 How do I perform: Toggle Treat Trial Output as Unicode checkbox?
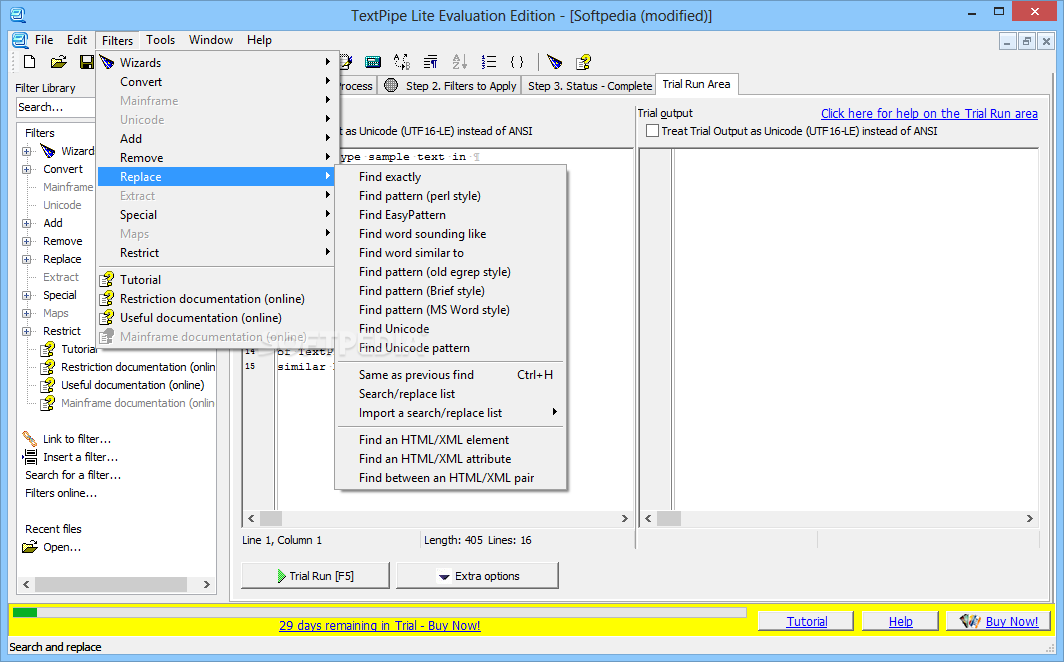652,131
